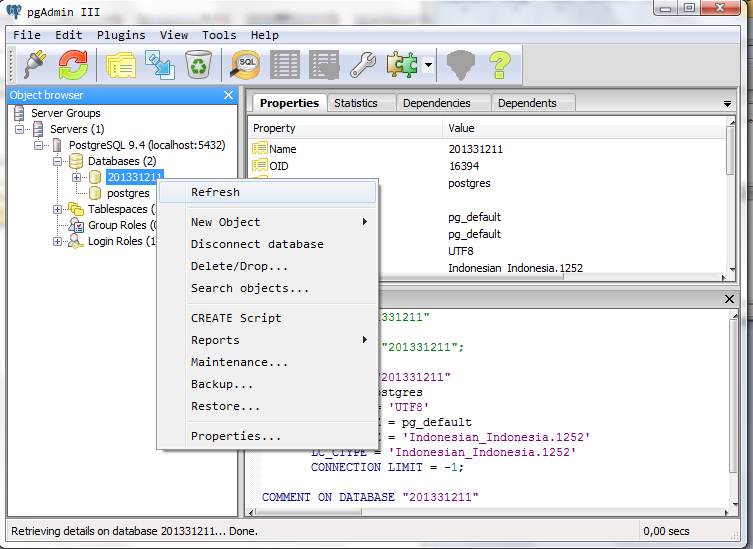The height and width of the screenshot is (549, 753).
Task: Select the postgres database tree item
Action: tap(128, 193)
